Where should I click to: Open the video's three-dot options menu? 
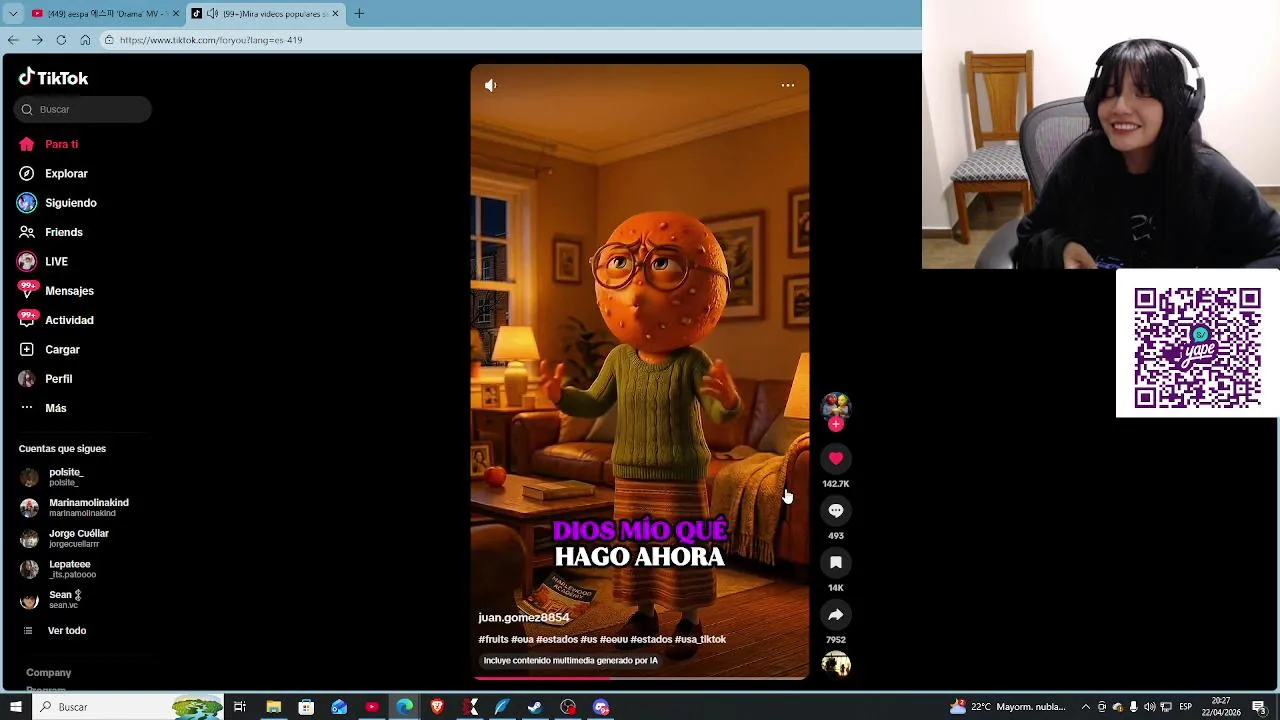coord(788,86)
